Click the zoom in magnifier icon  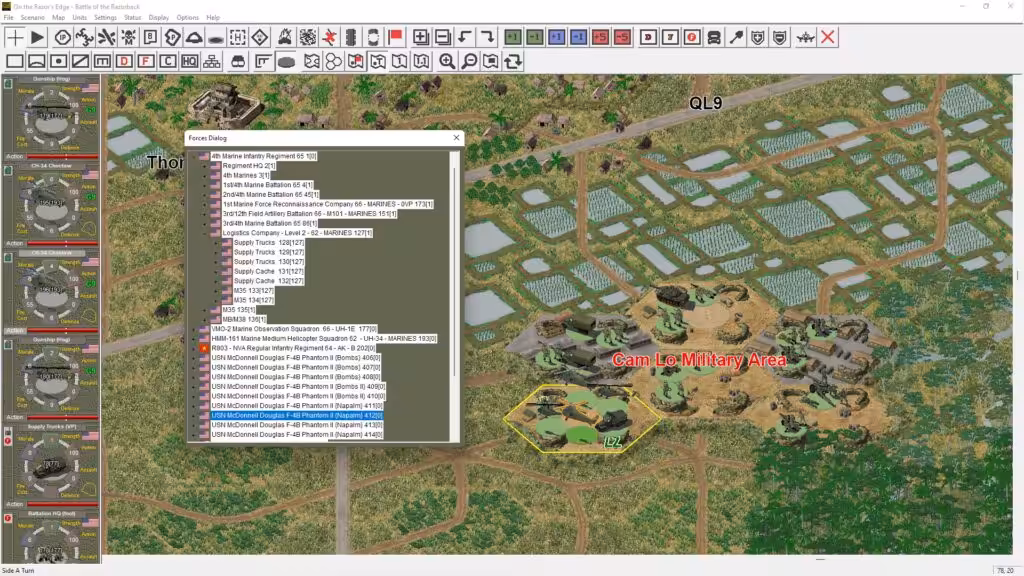pyautogui.click(x=447, y=61)
